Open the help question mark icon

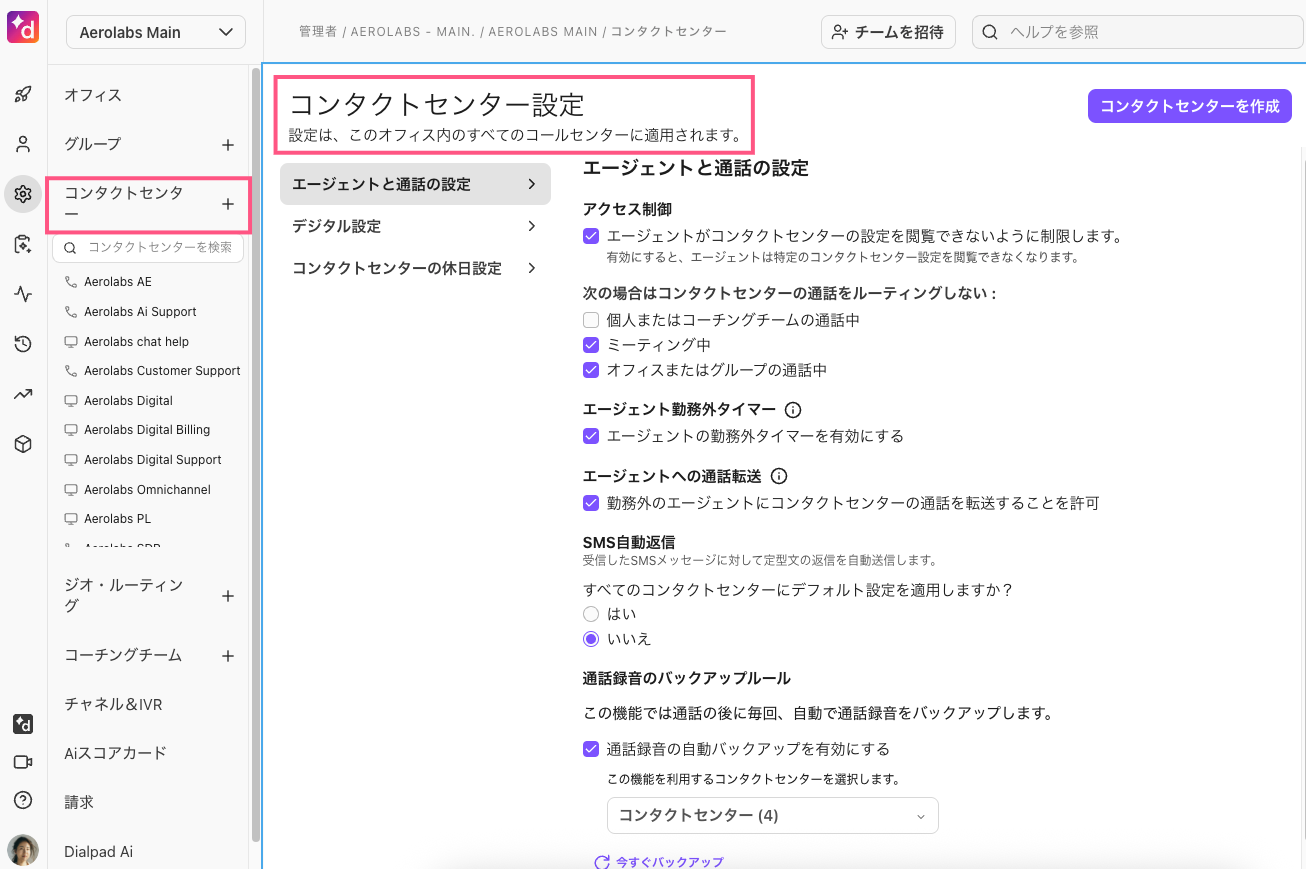[x=23, y=800]
